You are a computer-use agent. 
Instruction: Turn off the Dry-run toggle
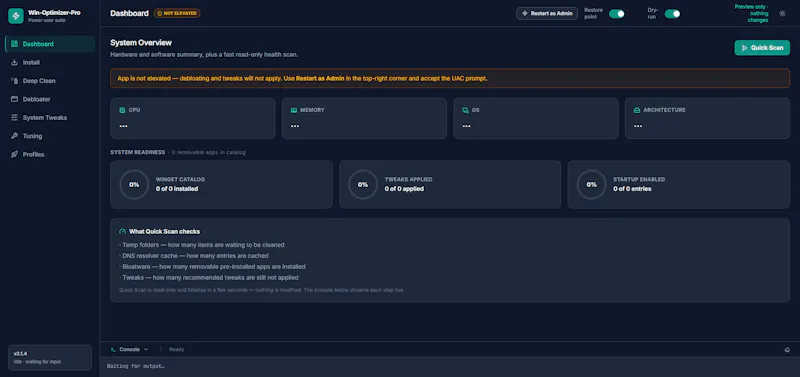(x=672, y=14)
